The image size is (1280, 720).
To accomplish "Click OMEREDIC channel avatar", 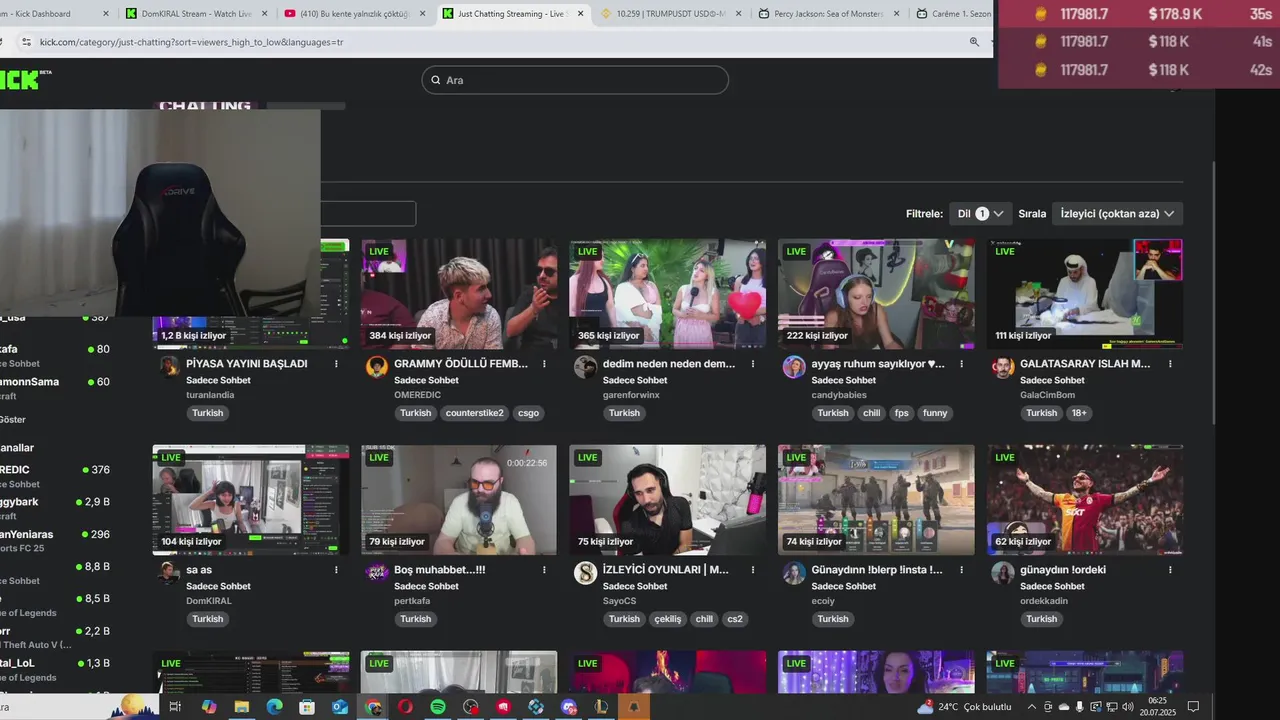I will click(377, 367).
